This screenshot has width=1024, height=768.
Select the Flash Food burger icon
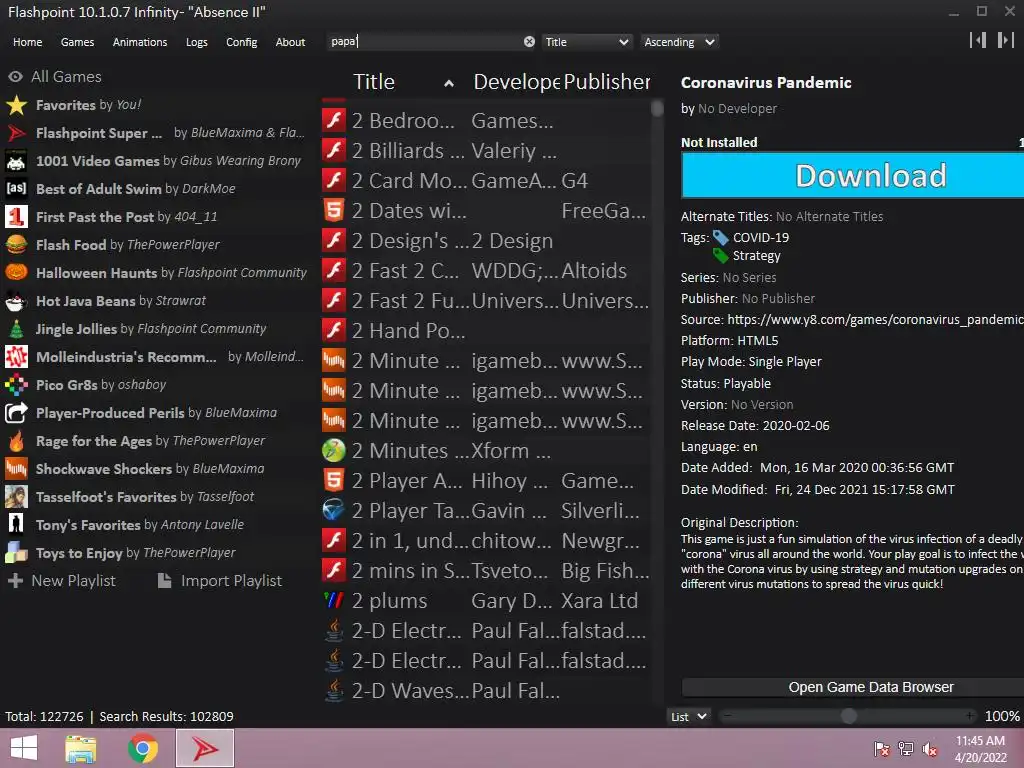click(x=16, y=245)
